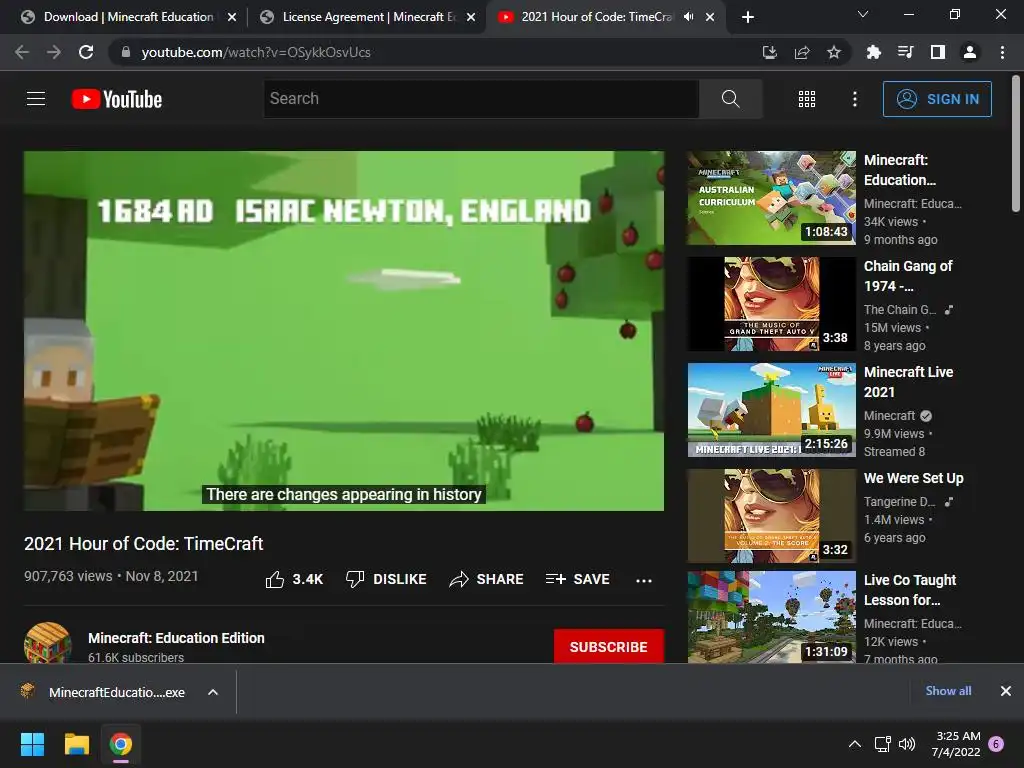Click the search magnifier button
Screen dimensions: 1024x768
(730, 99)
